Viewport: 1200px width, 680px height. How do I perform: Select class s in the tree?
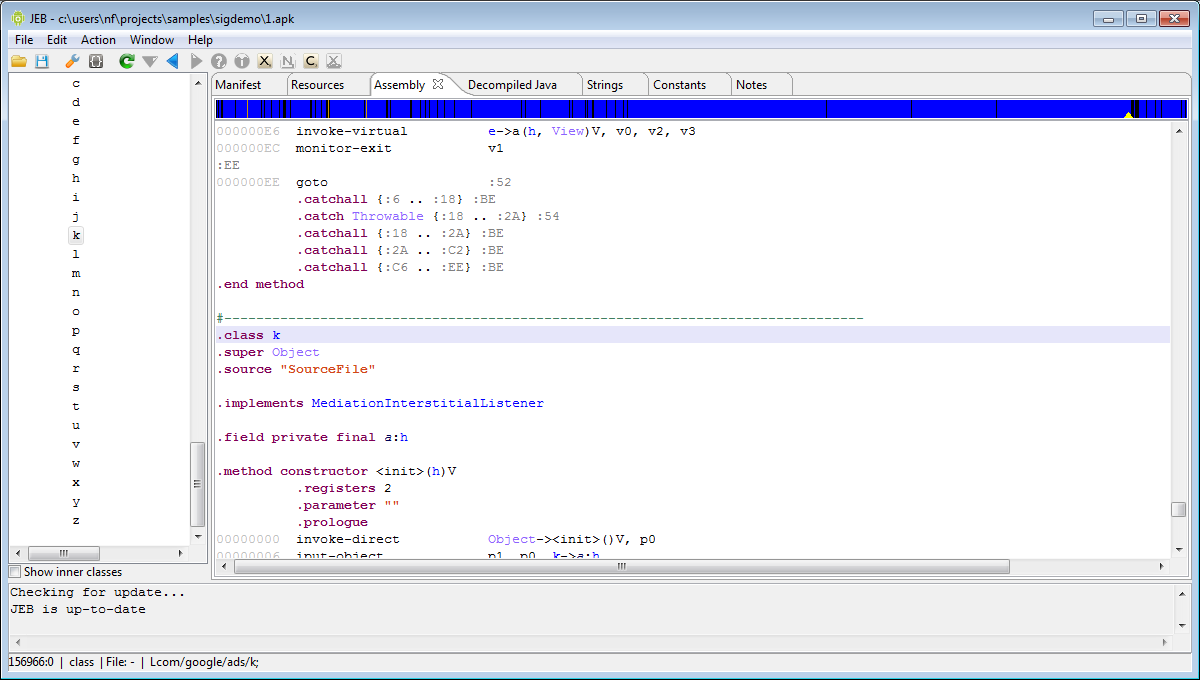(x=76, y=388)
